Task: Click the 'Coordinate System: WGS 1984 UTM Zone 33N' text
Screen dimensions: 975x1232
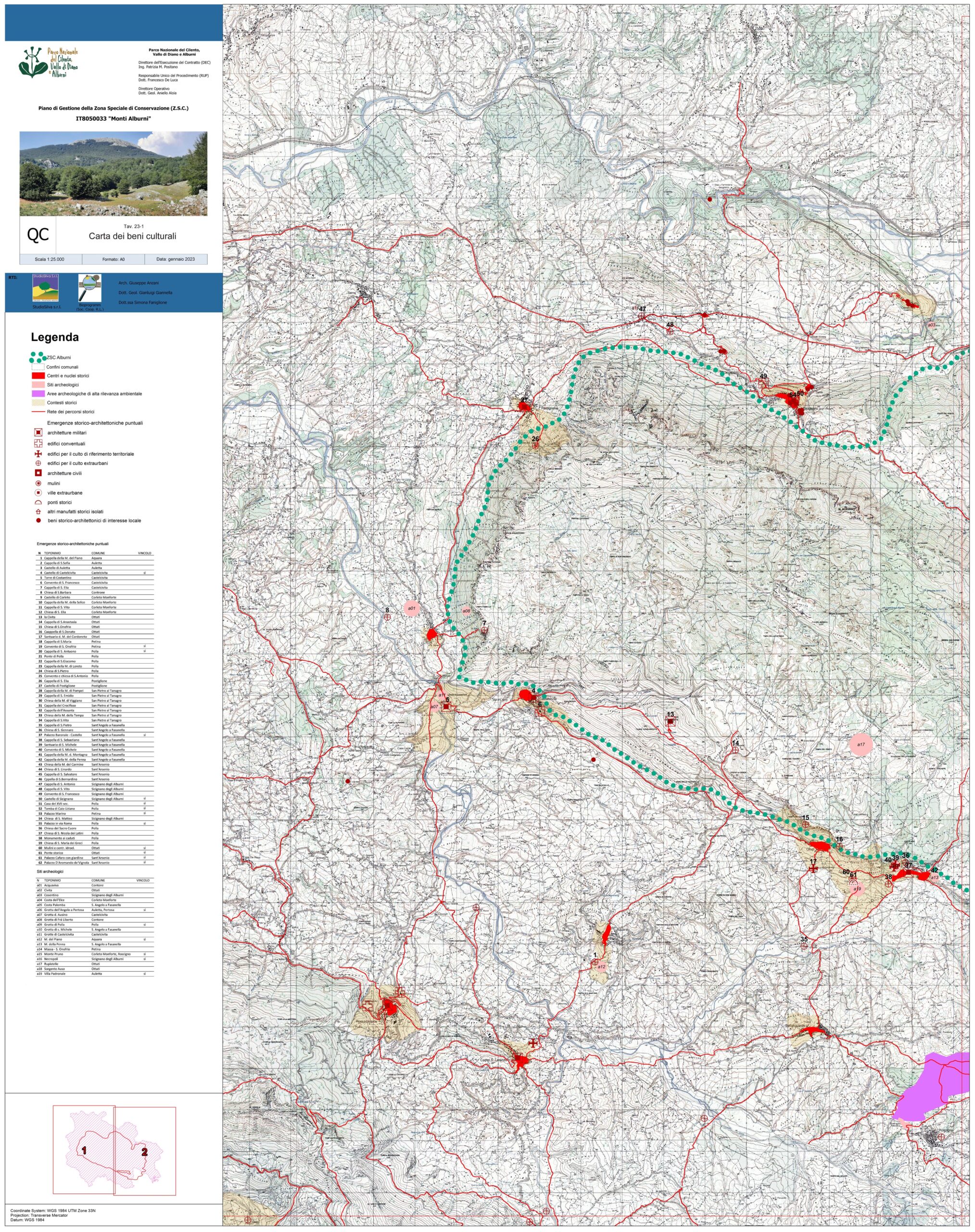Action: point(53,1210)
